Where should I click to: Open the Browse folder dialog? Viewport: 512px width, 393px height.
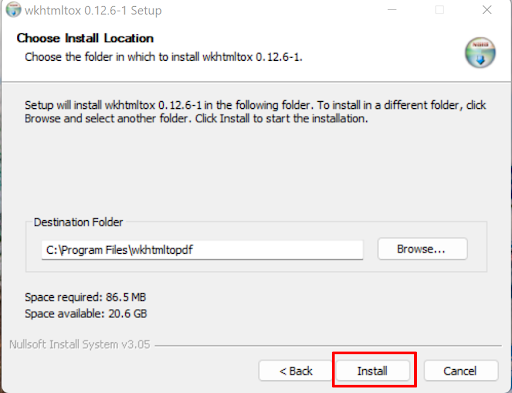click(422, 249)
